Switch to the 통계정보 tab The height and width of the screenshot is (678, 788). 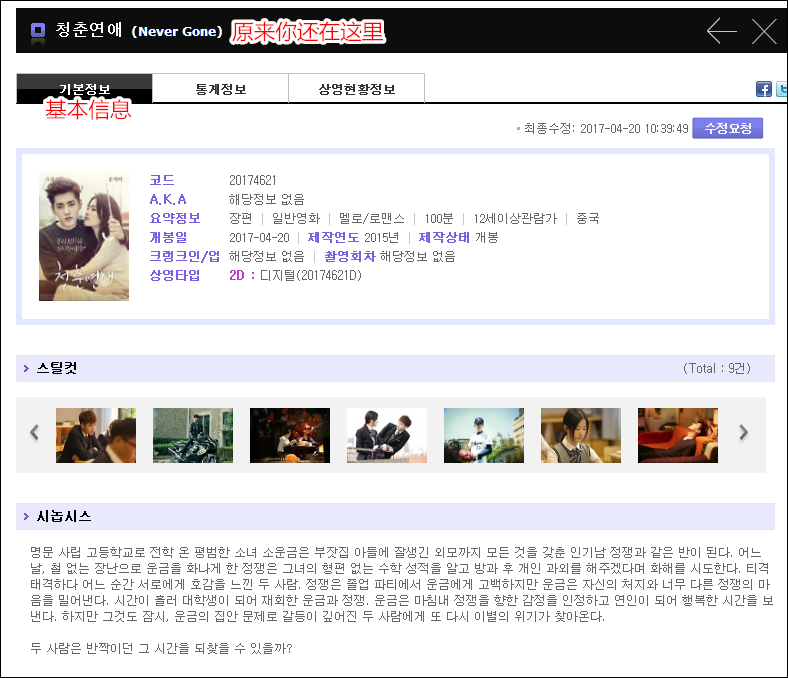(220, 89)
